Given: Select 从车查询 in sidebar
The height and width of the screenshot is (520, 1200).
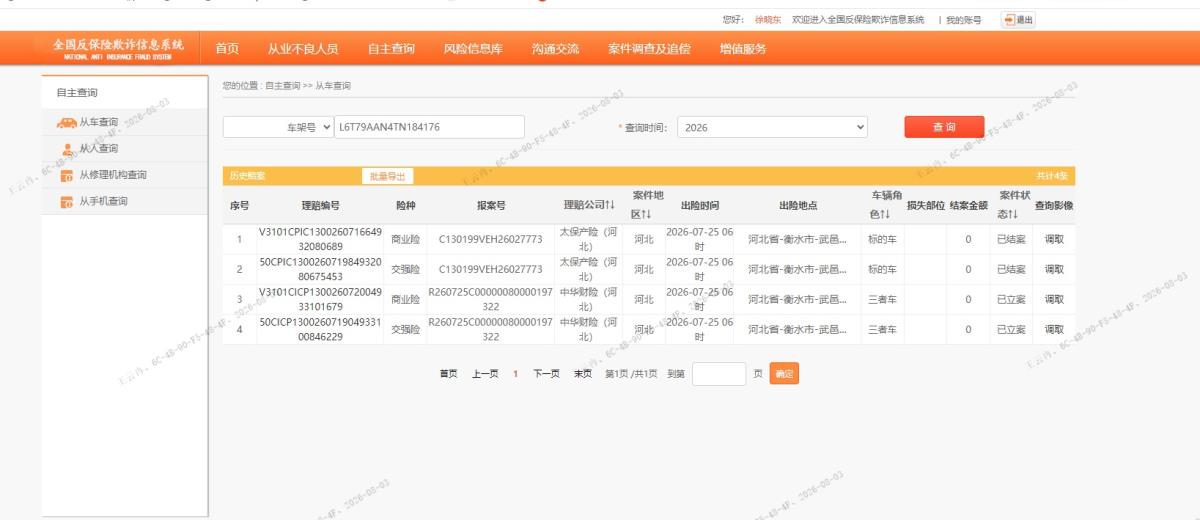Looking at the screenshot, I should pos(99,122).
